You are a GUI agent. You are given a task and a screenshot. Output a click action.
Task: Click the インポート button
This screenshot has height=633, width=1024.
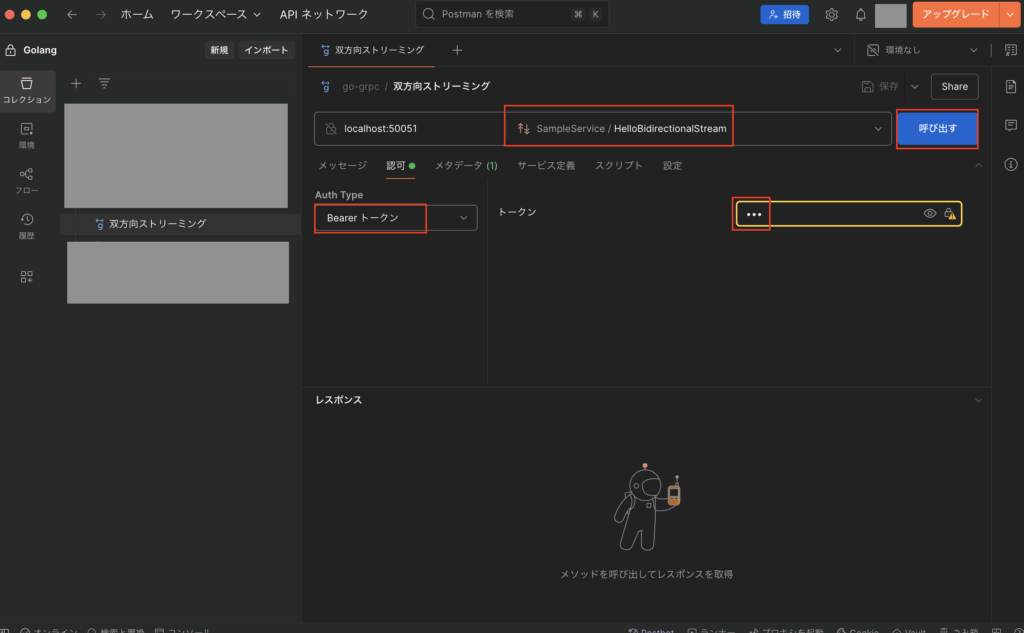click(266, 50)
